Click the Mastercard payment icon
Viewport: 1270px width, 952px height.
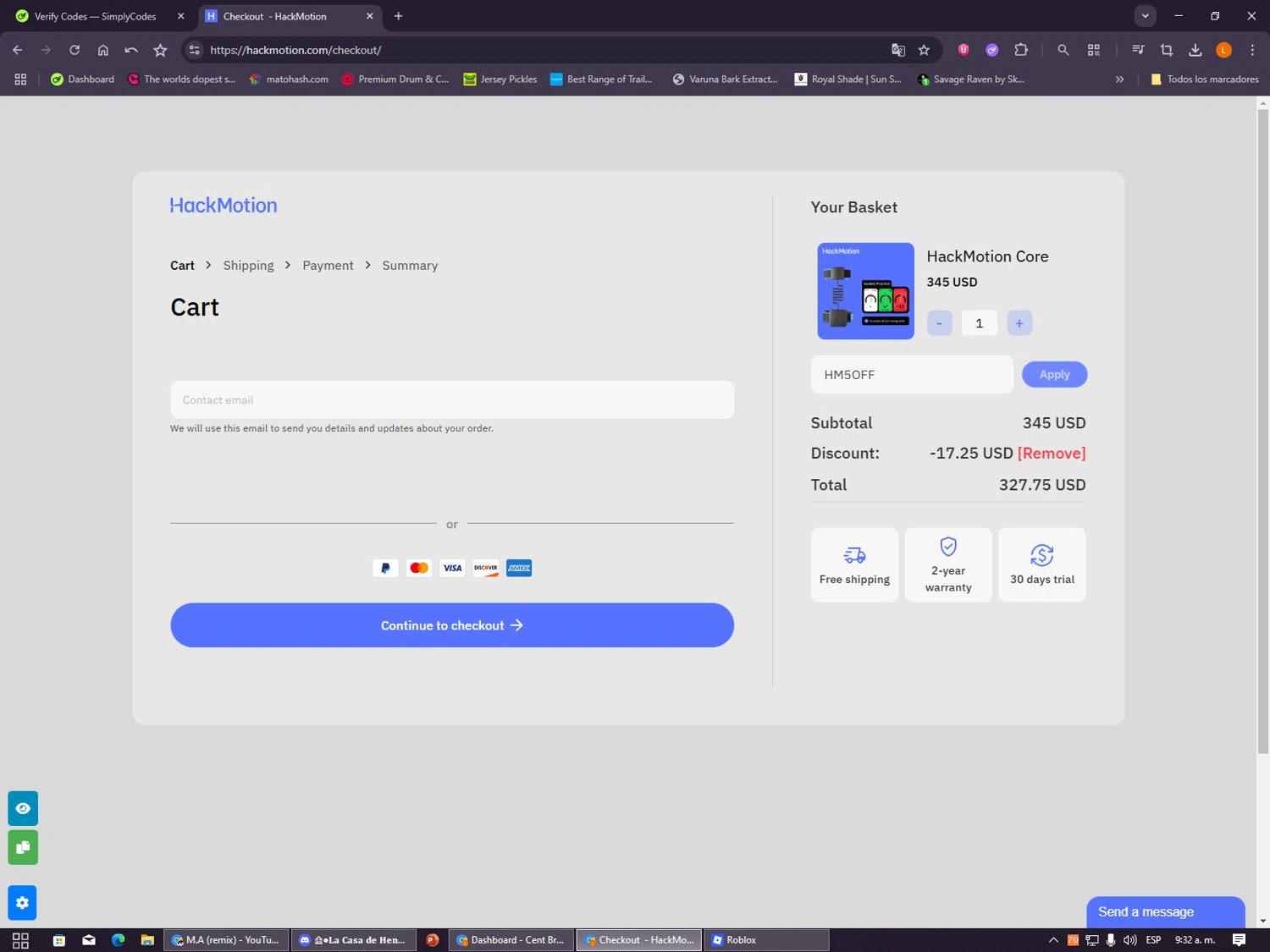[419, 568]
